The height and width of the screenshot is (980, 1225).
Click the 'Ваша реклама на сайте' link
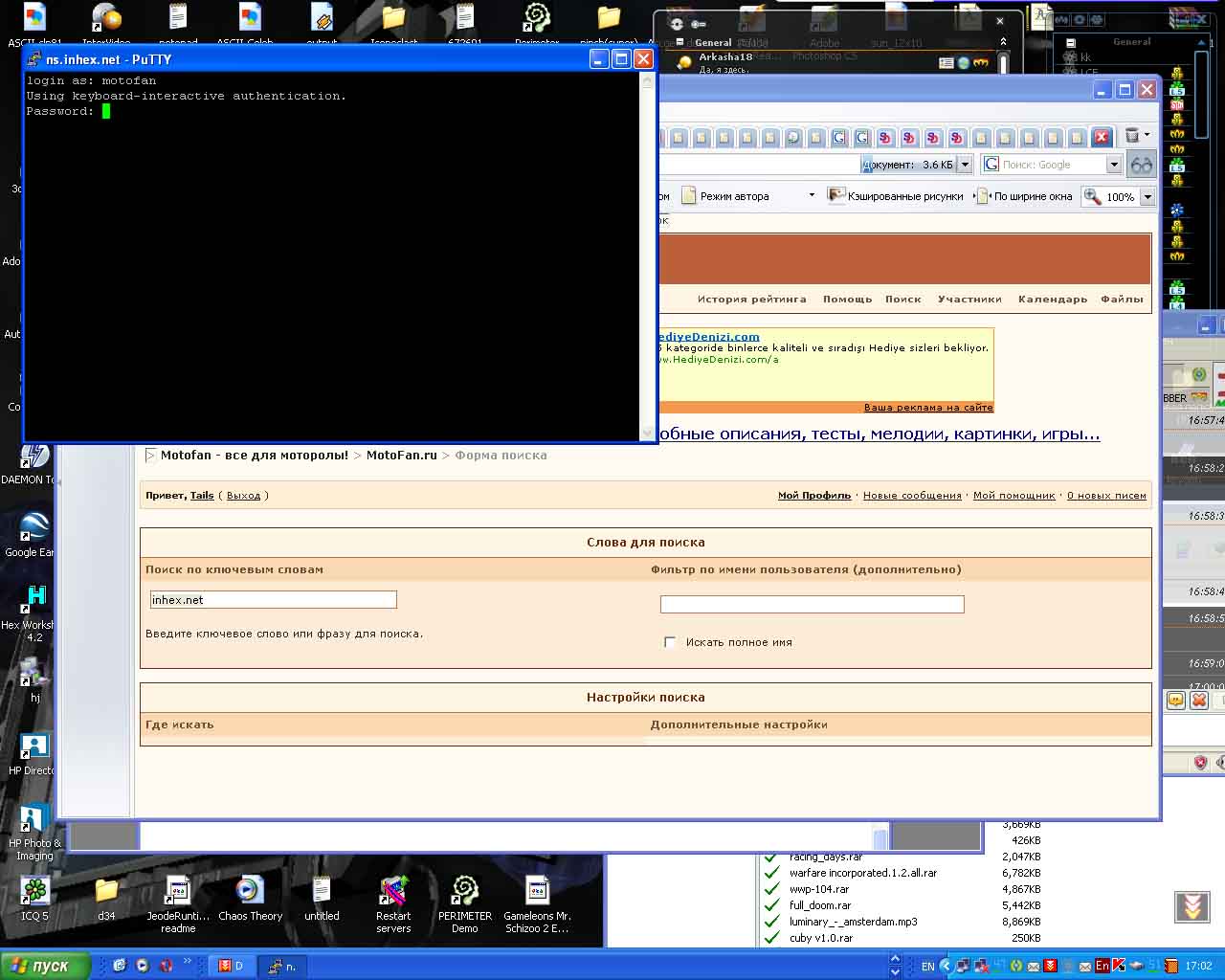(928, 408)
